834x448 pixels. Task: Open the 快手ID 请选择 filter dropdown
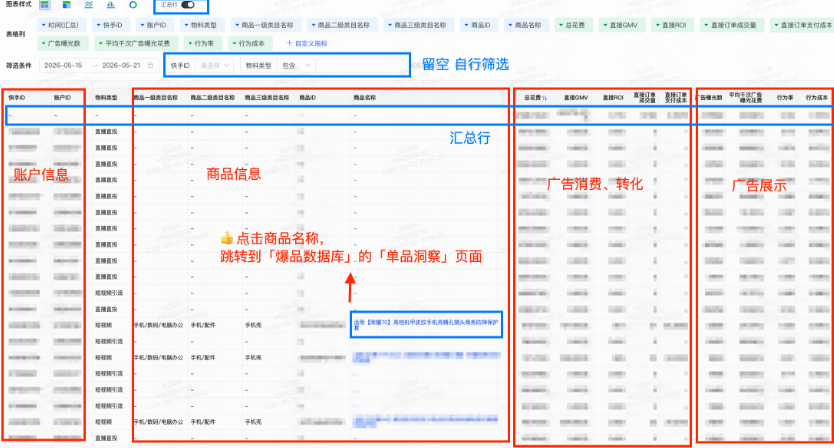(215, 65)
